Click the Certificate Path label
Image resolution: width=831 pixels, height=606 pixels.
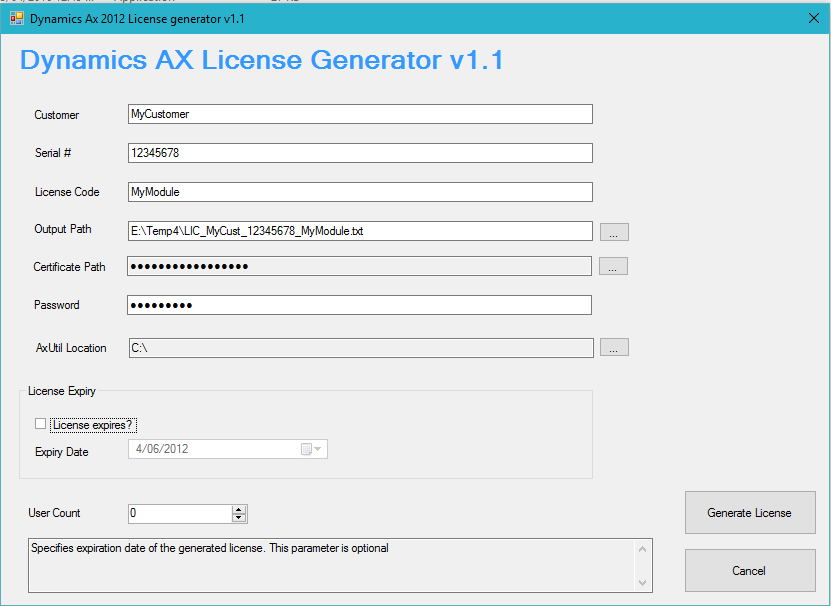click(69, 267)
